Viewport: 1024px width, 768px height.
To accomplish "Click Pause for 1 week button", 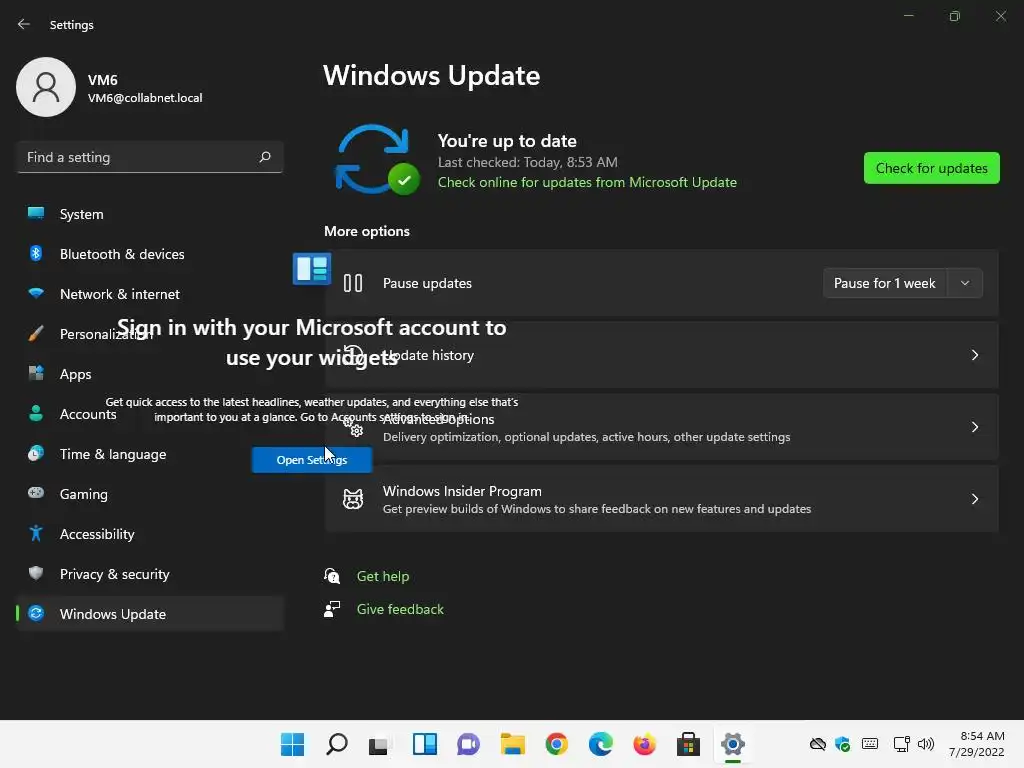I will (884, 283).
